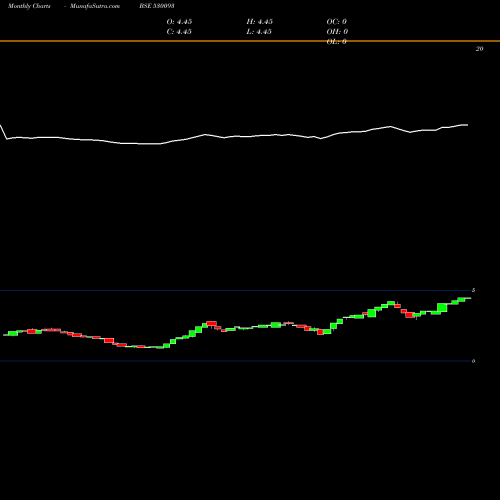Click the 'OL: 0' value
Viewport: 500px width, 500px height.
[x=337, y=42]
